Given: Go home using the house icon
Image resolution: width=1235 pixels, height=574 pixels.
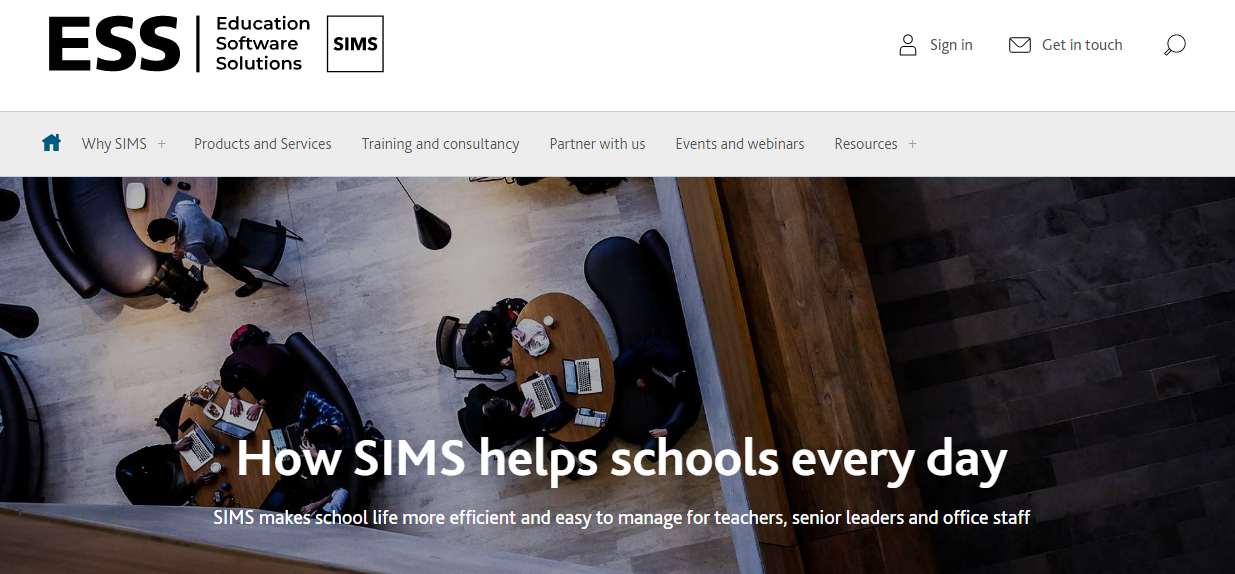Looking at the screenshot, I should point(52,143).
